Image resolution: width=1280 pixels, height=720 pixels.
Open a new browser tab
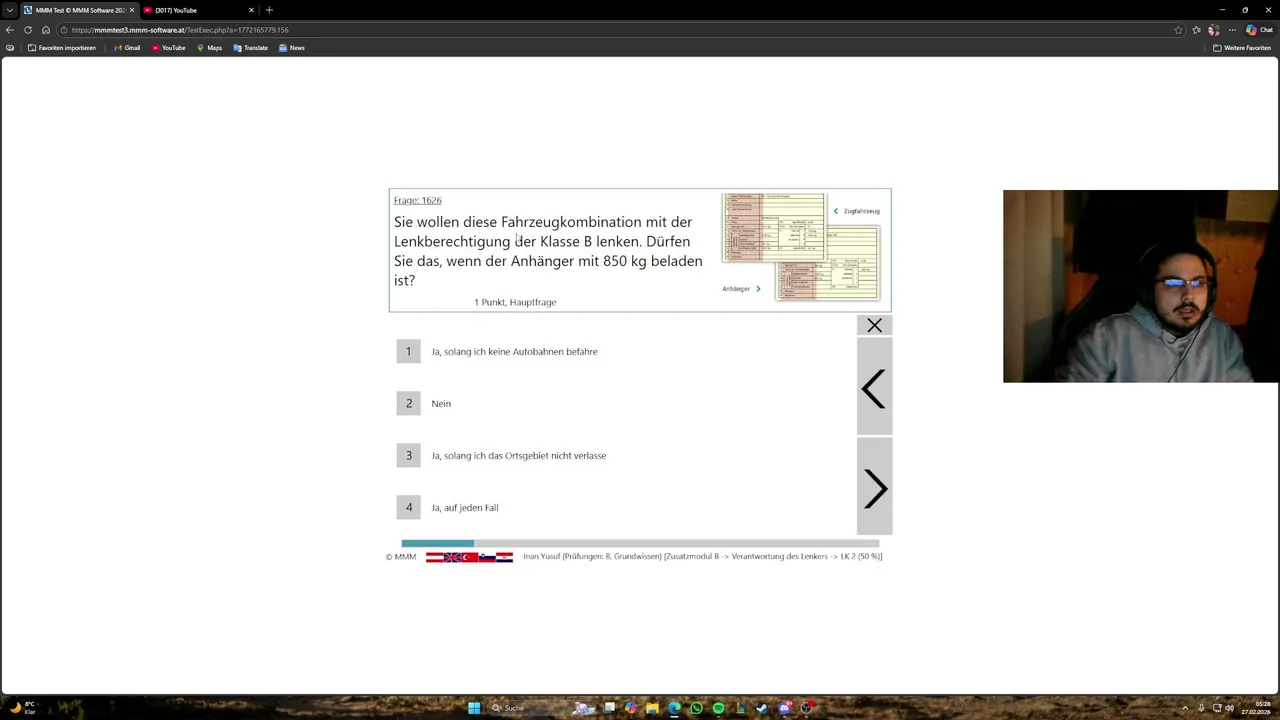(x=269, y=10)
